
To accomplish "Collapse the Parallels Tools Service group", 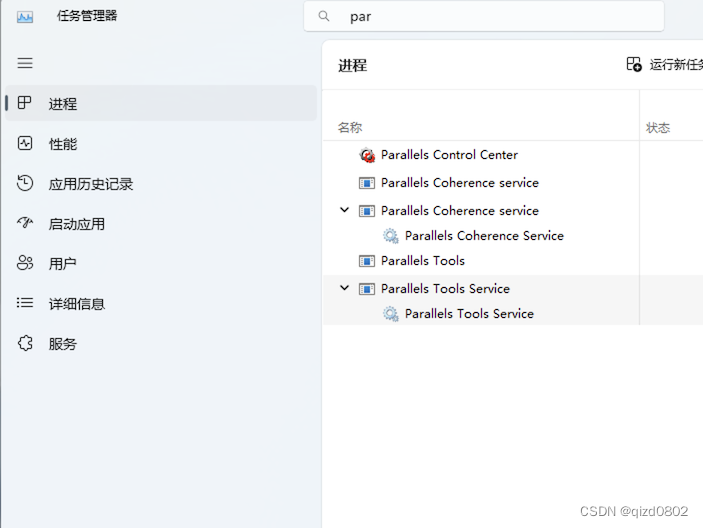I will 344,288.
